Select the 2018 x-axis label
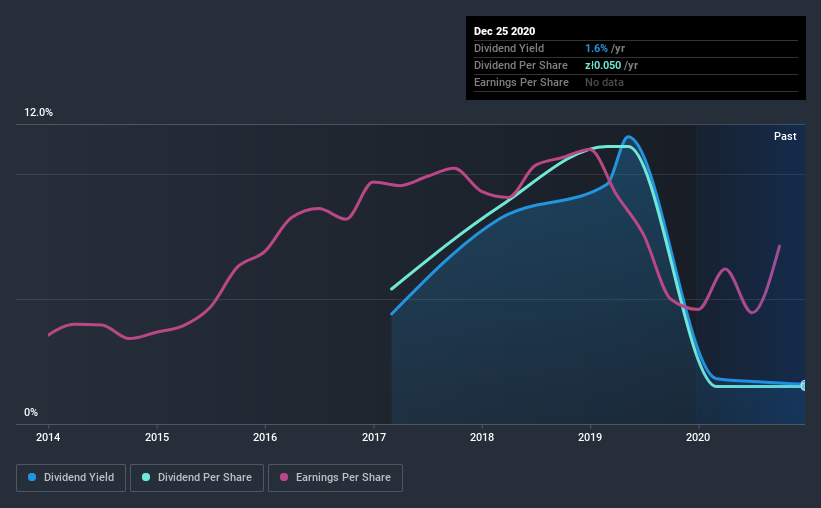The height and width of the screenshot is (508, 821). (482, 437)
